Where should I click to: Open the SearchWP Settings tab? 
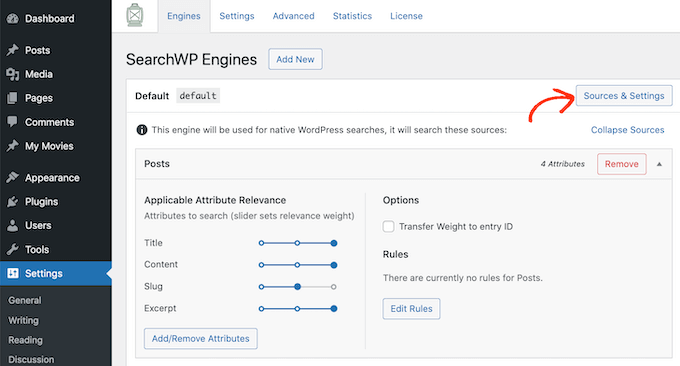[x=237, y=16]
